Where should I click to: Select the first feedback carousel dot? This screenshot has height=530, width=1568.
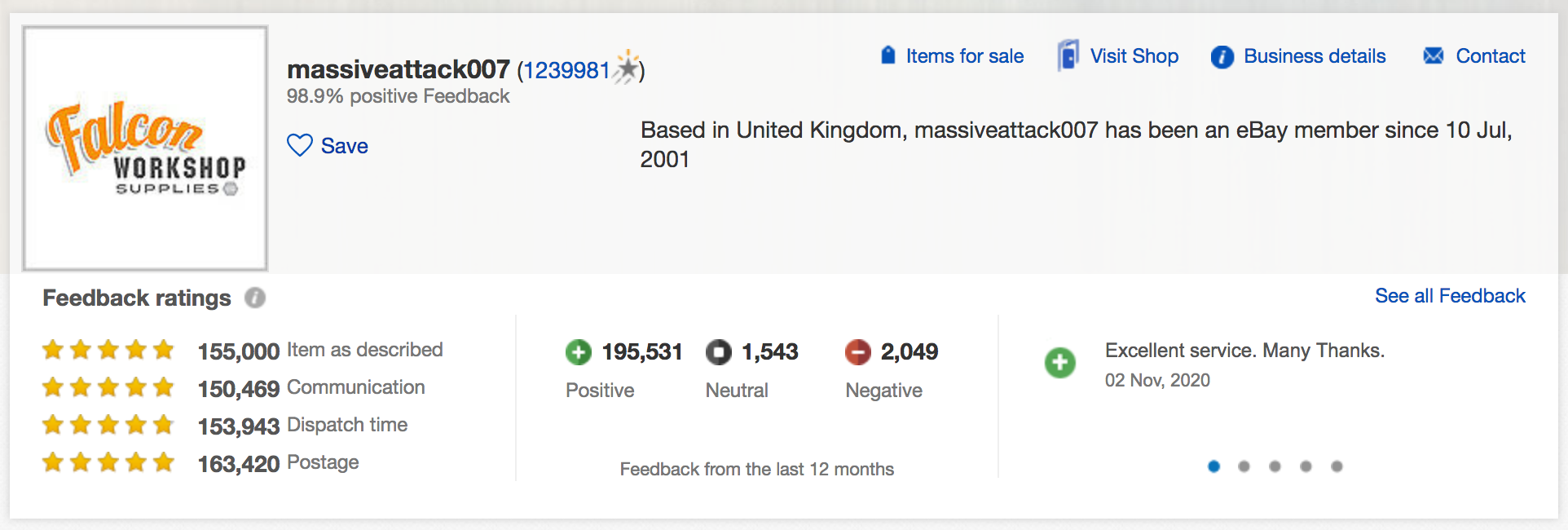(x=1213, y=466)
